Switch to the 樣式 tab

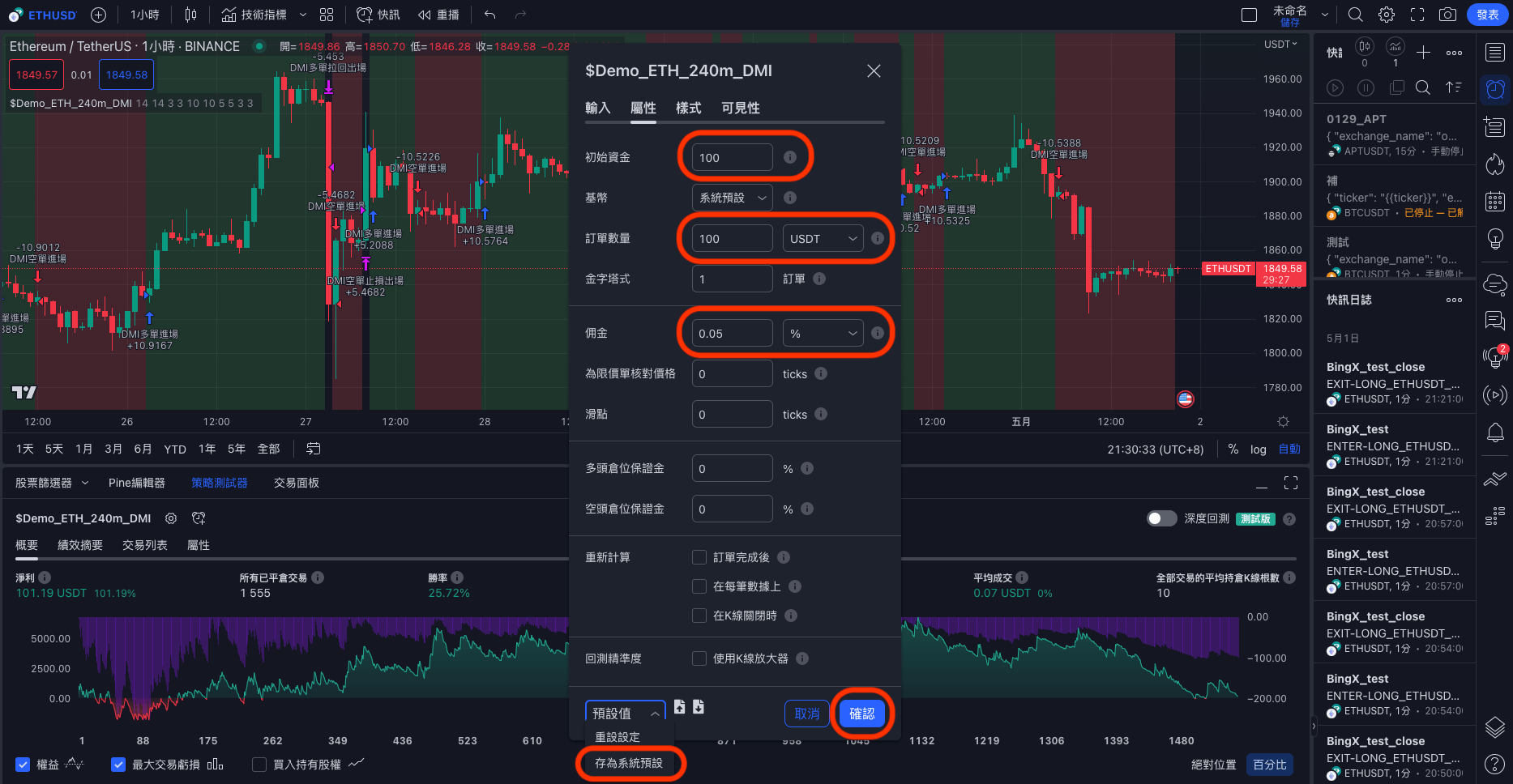pyautogui.click(x=689, y=108)
